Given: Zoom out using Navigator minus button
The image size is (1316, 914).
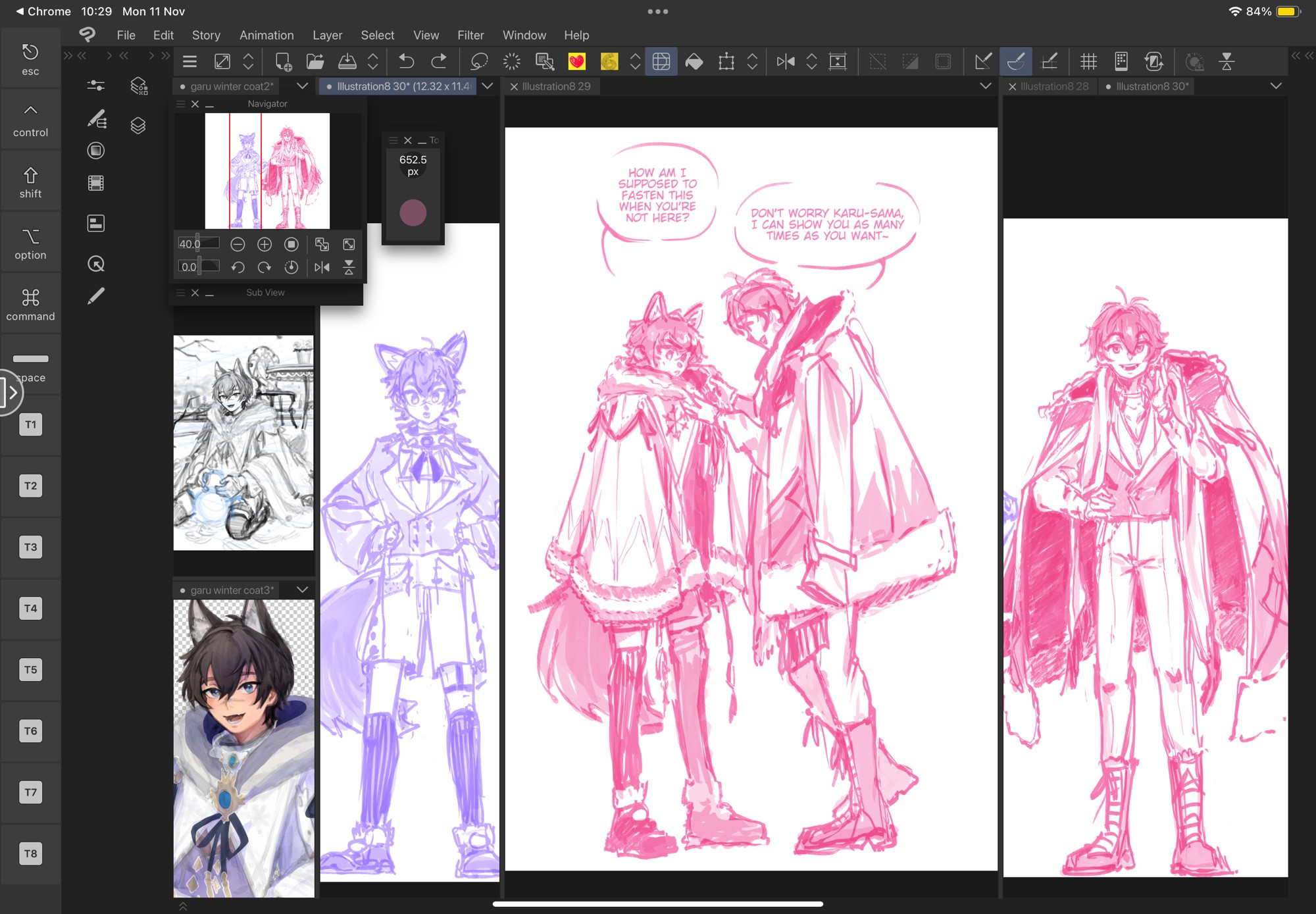Looking at the screenshot, I should (238, 245).
